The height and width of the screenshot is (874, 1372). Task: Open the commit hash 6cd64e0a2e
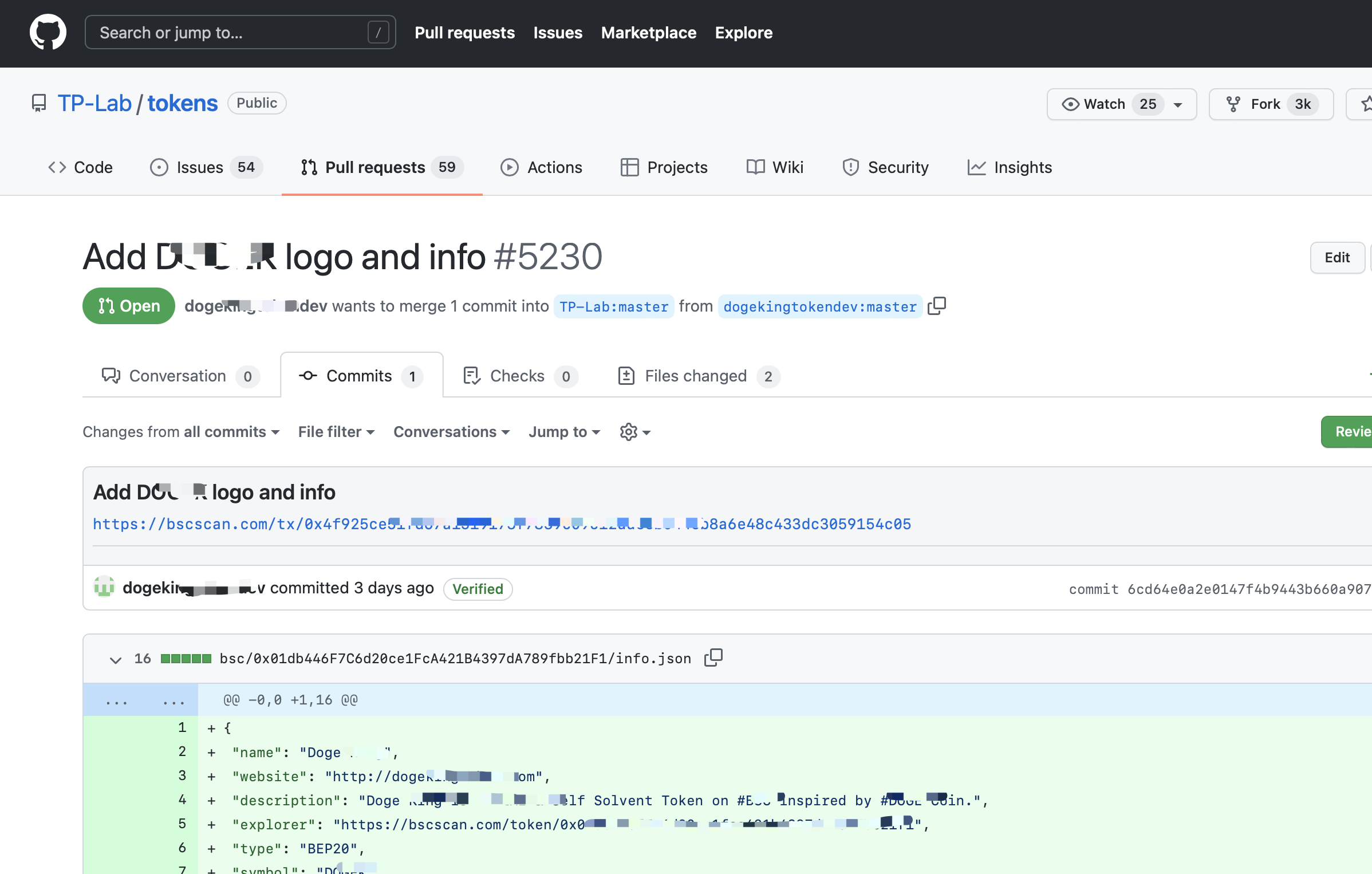1249,589
